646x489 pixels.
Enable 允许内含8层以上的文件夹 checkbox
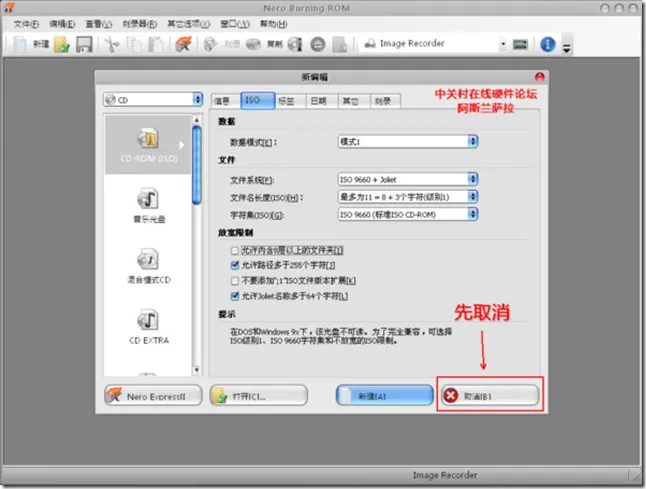(x=235, y=250)
